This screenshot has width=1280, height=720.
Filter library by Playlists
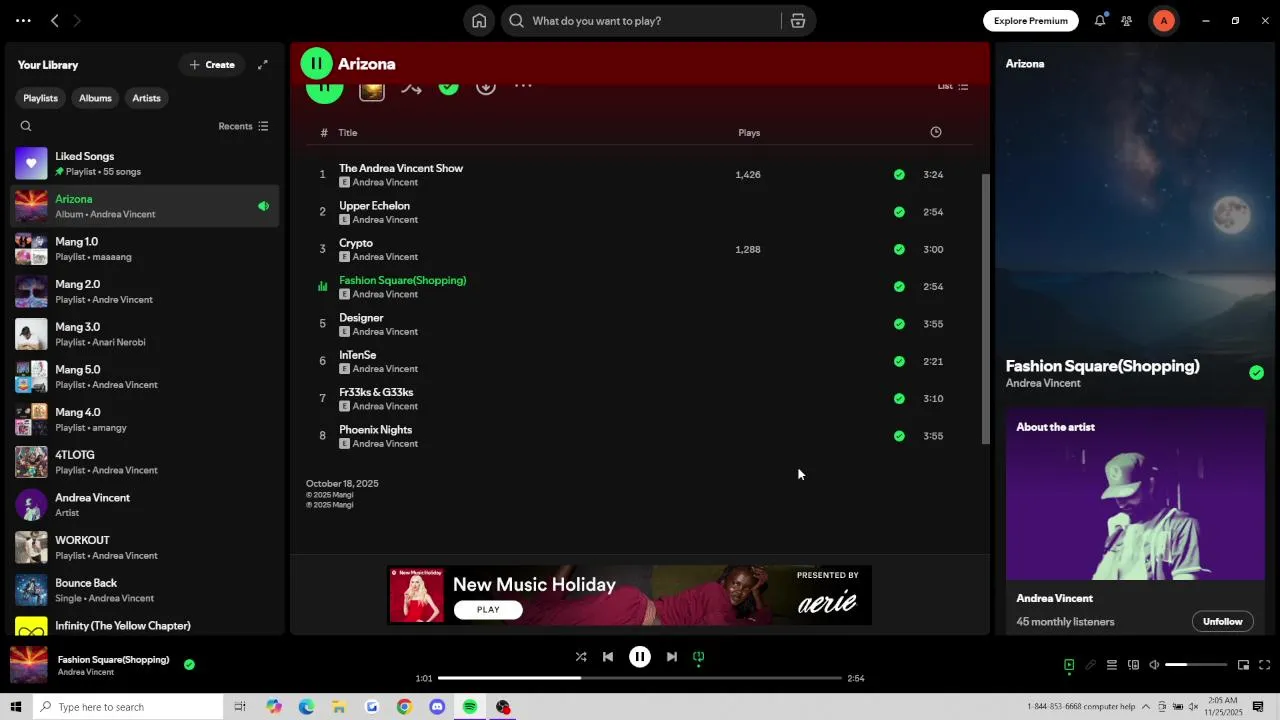pyautogui.click(x=41, y=98)
